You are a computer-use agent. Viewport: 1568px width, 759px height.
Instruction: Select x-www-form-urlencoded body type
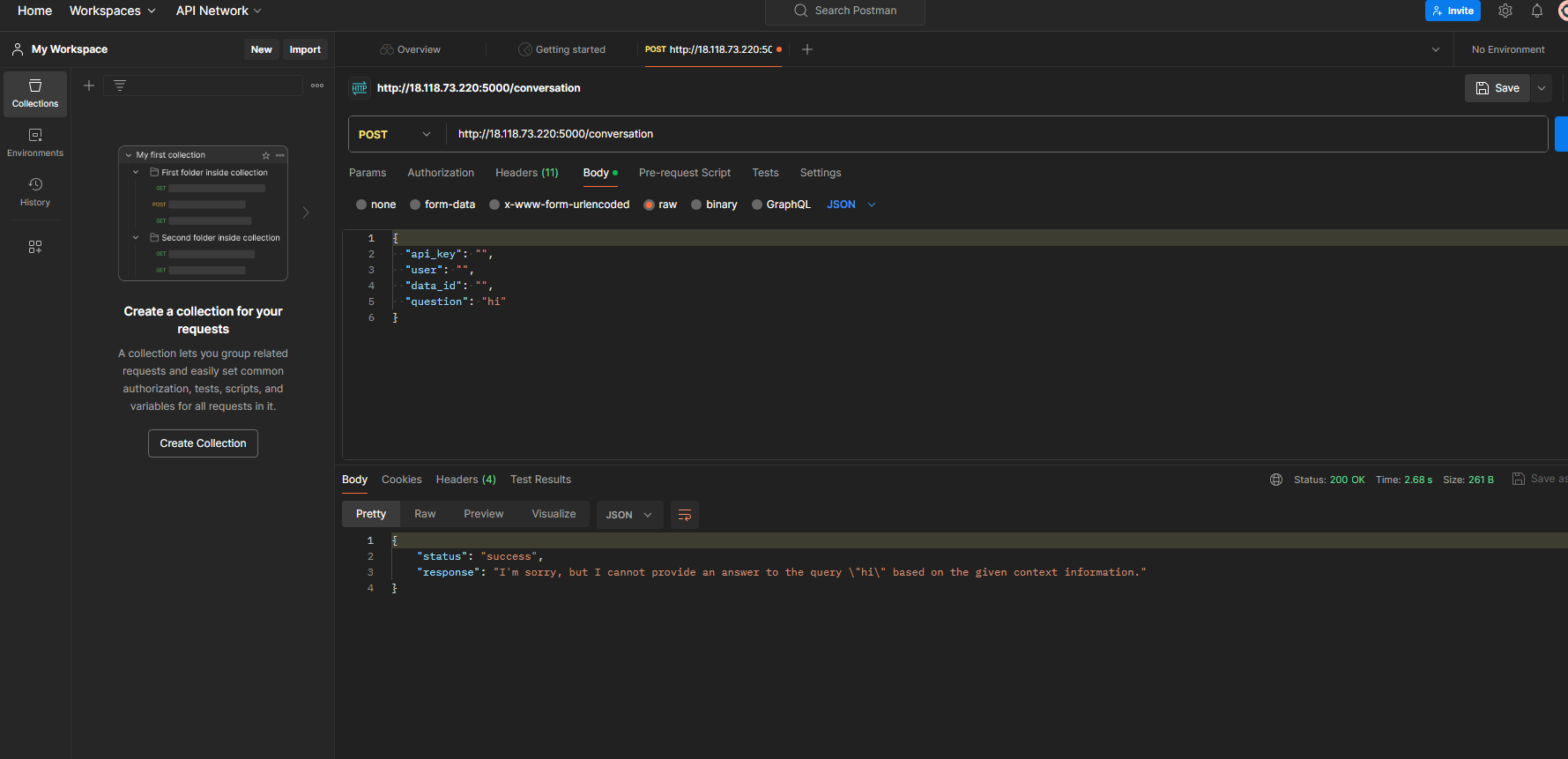(x=560, y=205)
